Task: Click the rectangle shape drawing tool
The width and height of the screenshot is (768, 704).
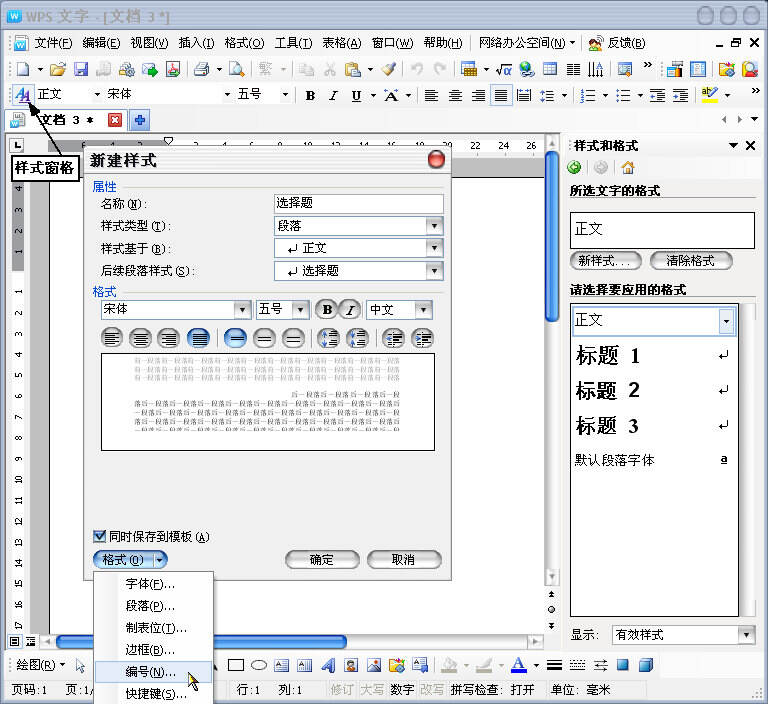Action: coord(236,665)
